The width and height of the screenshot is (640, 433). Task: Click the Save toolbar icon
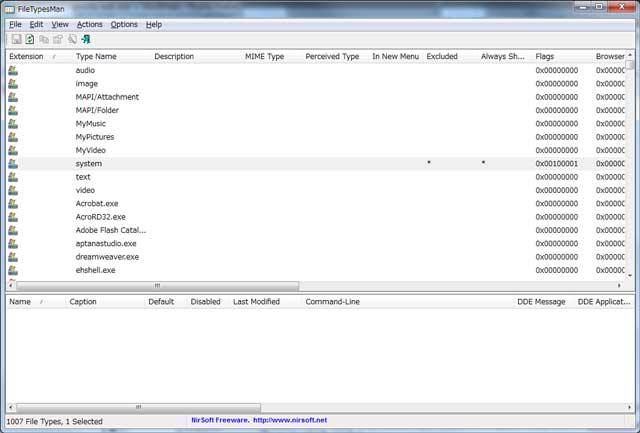(x=16, y=39)
